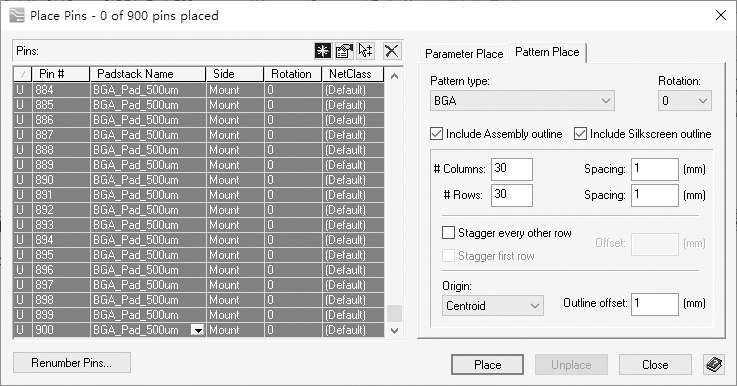737x386 pixels.
Task: Click the Renumber Pins button
Action: 71,363
